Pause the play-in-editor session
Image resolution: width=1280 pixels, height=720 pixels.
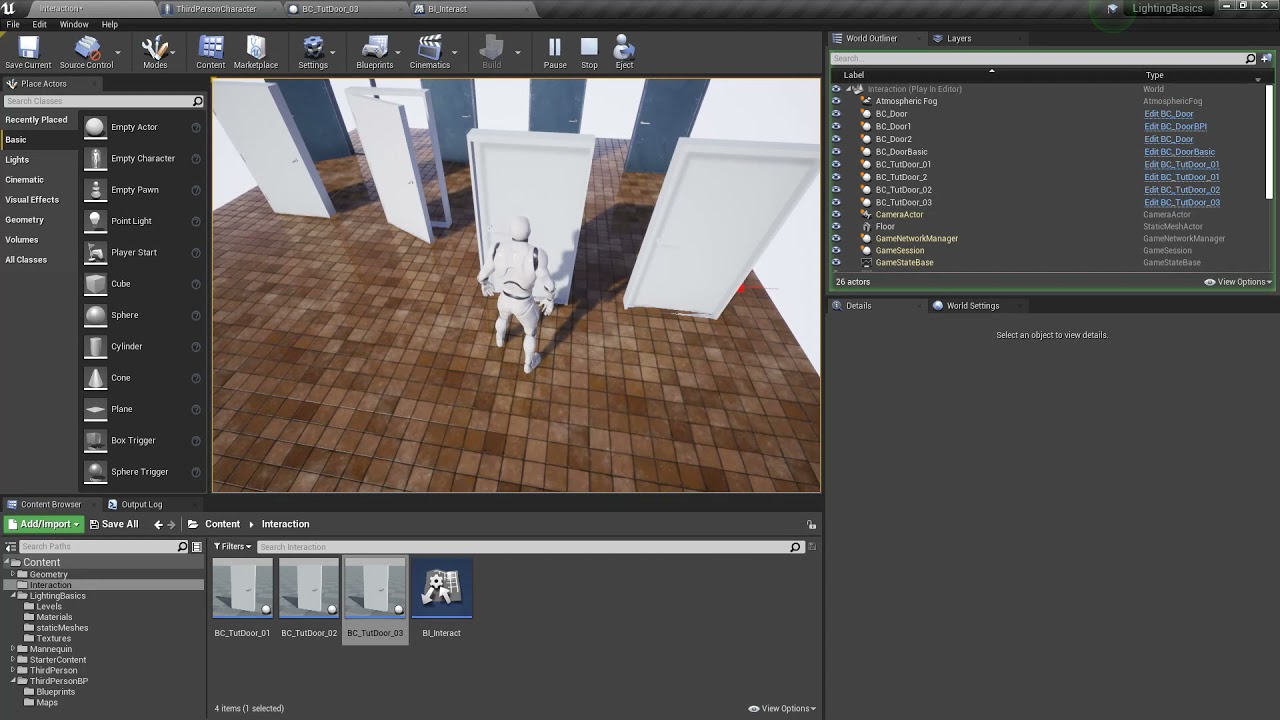[555, 52]
